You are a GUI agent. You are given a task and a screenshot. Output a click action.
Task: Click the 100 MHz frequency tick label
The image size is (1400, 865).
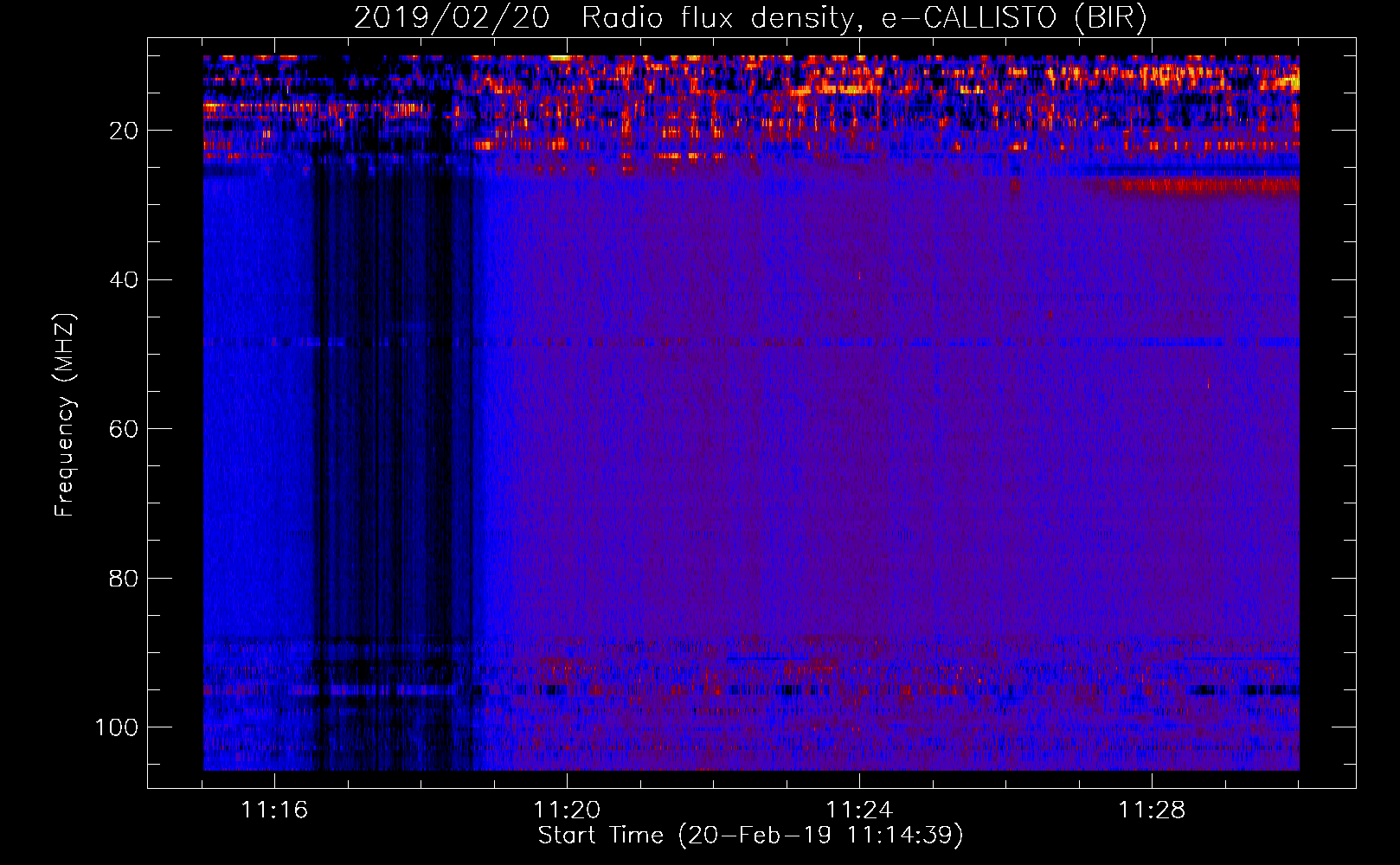click(x=117, y=727)
